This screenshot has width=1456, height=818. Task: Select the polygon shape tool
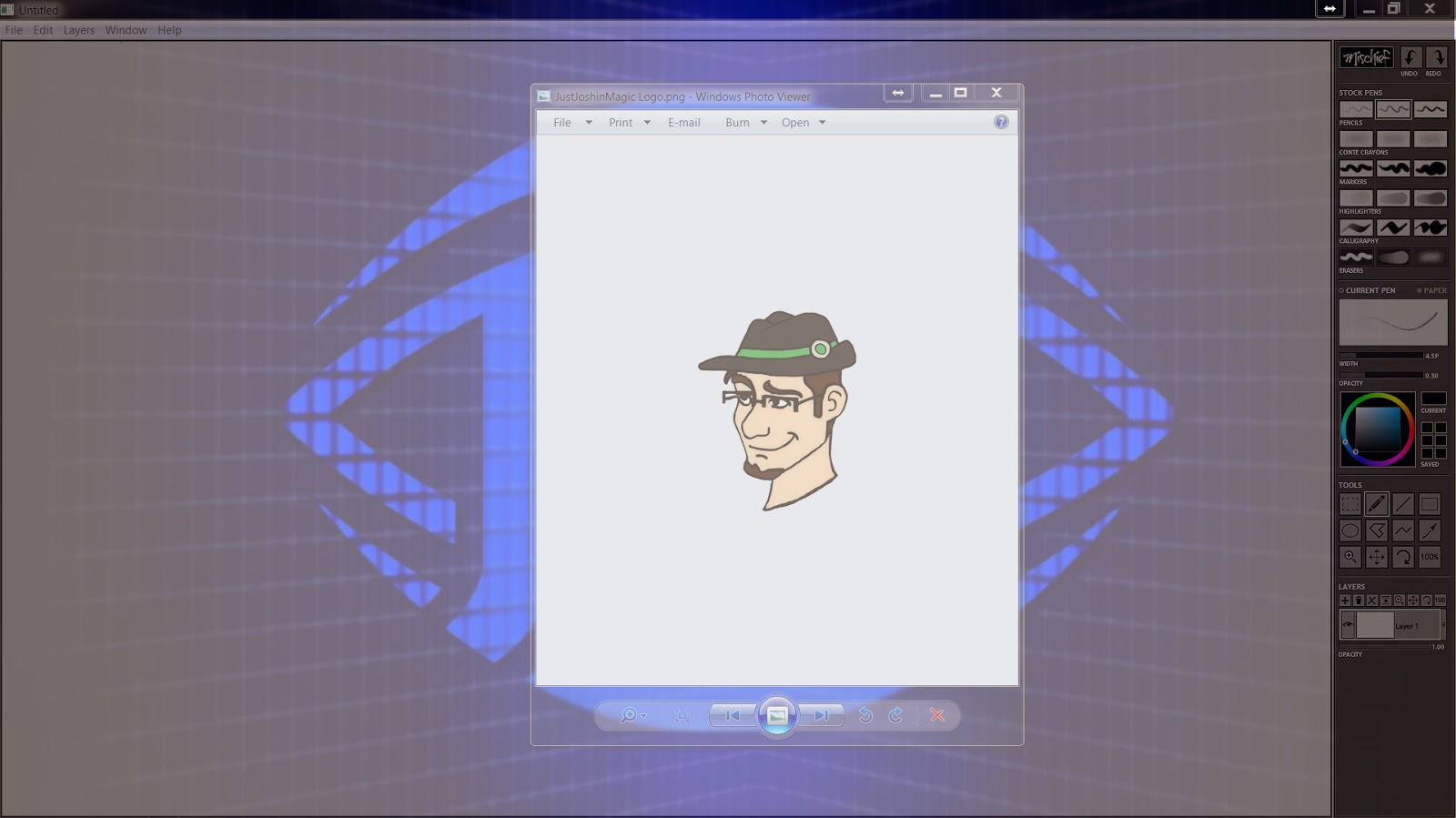pyautogui.click(x=1377, y=530)
